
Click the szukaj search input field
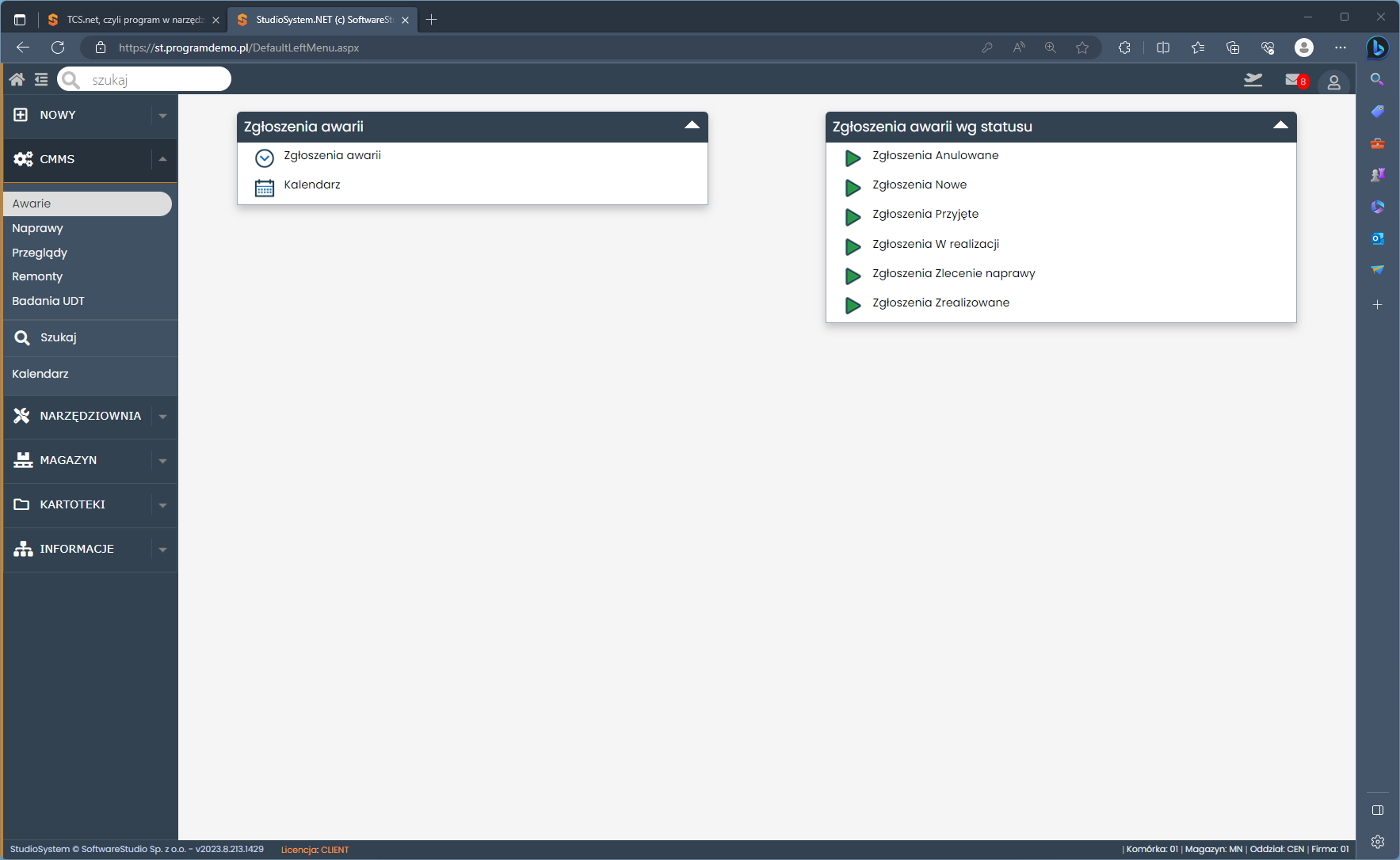tap(154, 80)
